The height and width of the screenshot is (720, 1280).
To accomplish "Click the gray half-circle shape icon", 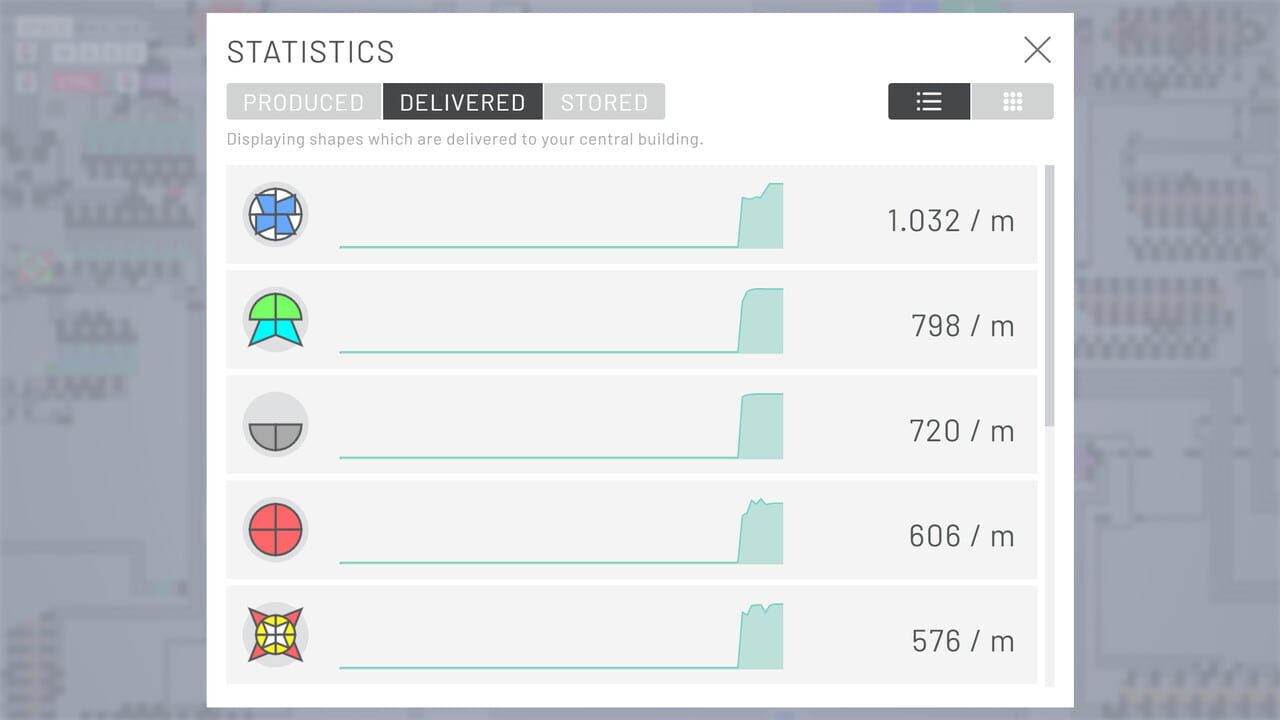I will (275, 425).
